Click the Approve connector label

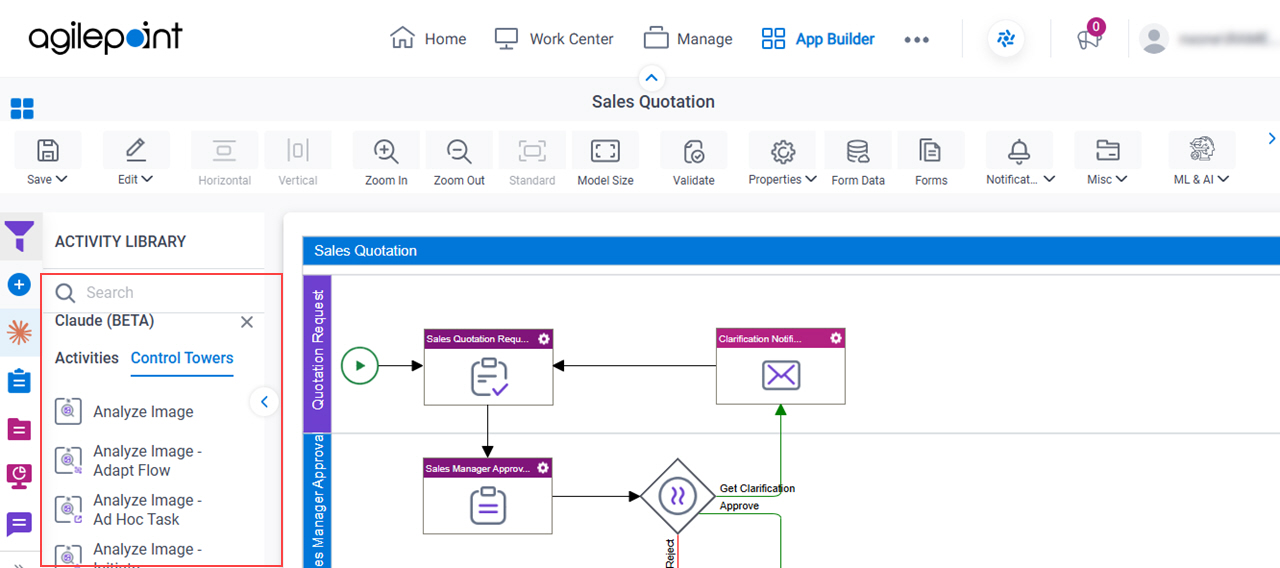pyautogui.click(x=739, y=506)
